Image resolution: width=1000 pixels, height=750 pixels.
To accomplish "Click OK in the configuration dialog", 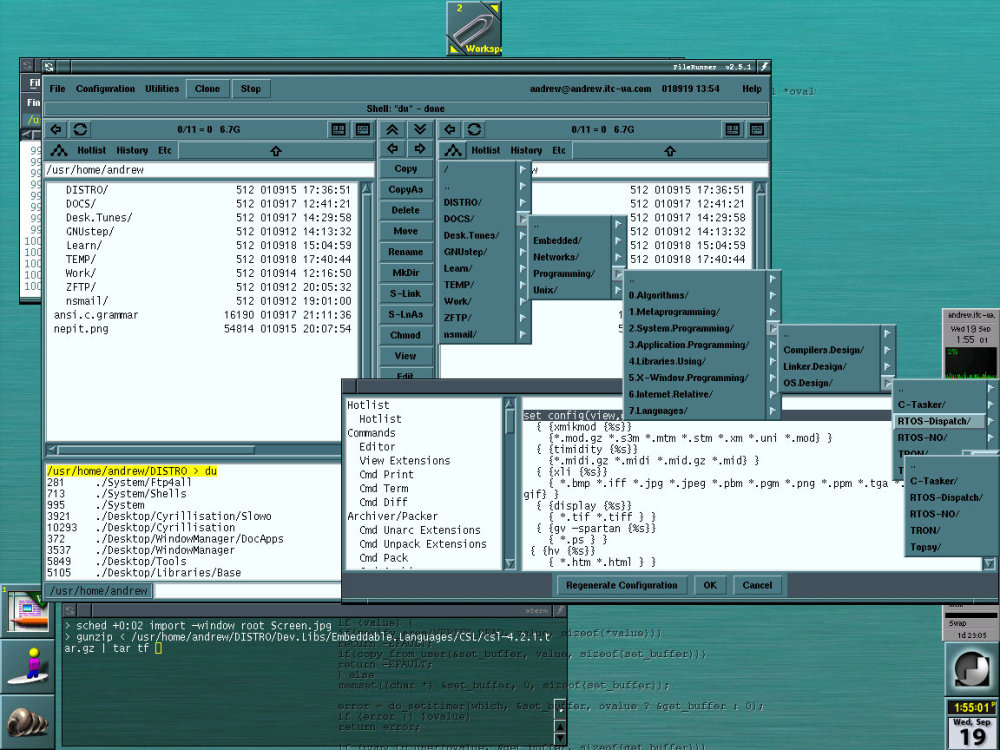I will (710, 585).
